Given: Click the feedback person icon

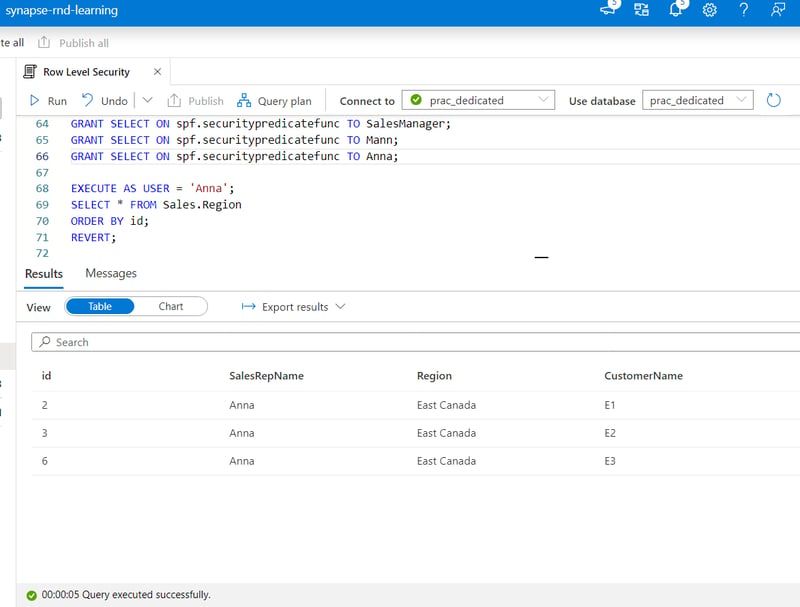Looking at the screenshot, I should [777, 10].
